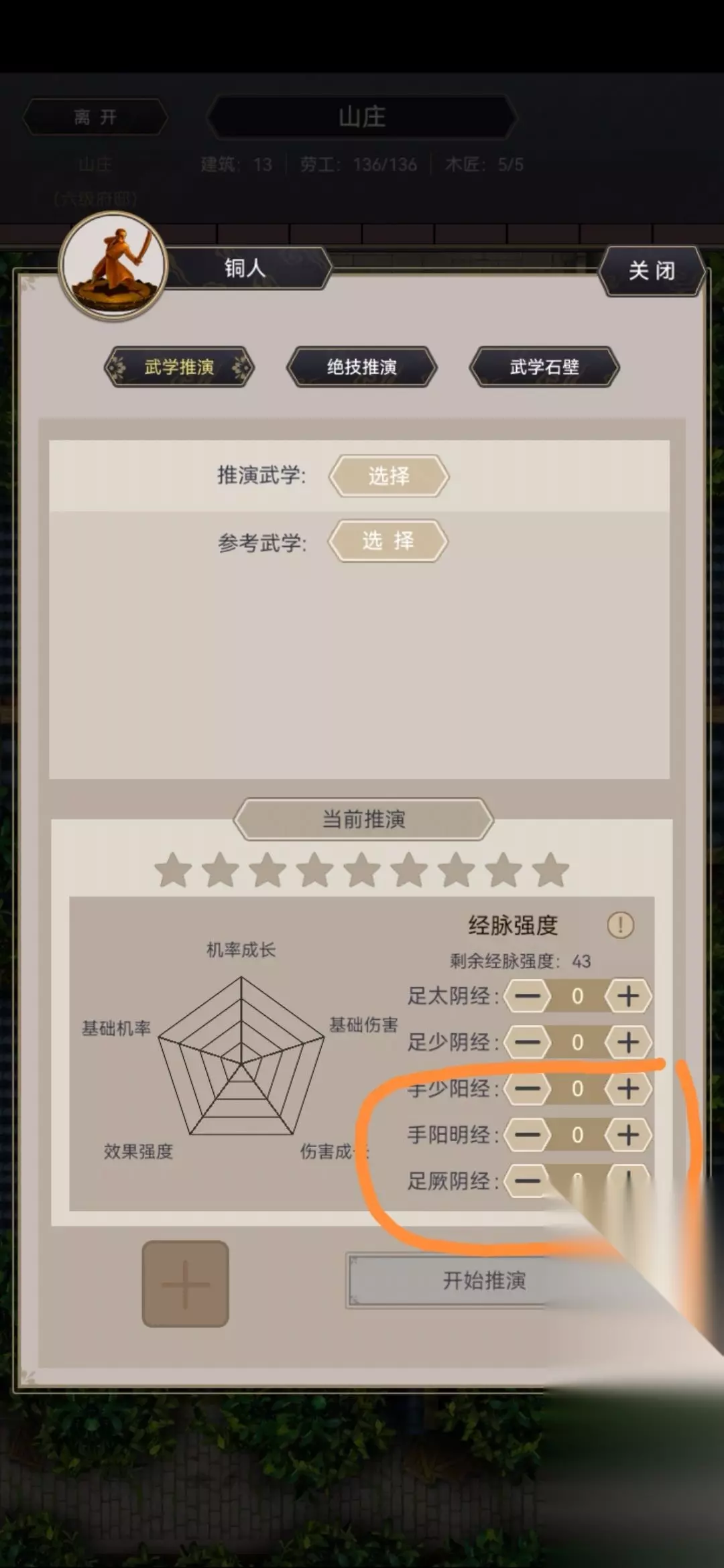Screen dimensions: 724x1568
Task: Decrease 足太阴经 with minus button
Action: (x=528, y=996)
